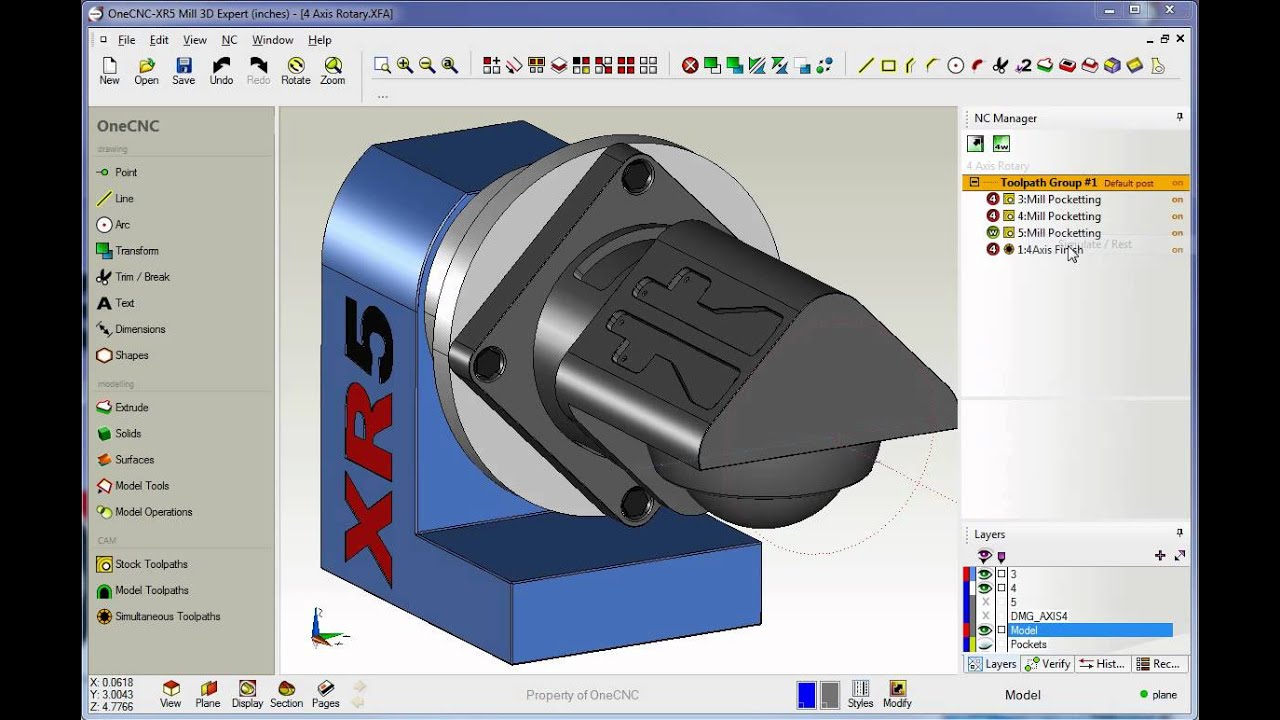The height and width of the screenshot is (720, 1280).
Task: Open the Transform tools
Action: coord(127,251)
